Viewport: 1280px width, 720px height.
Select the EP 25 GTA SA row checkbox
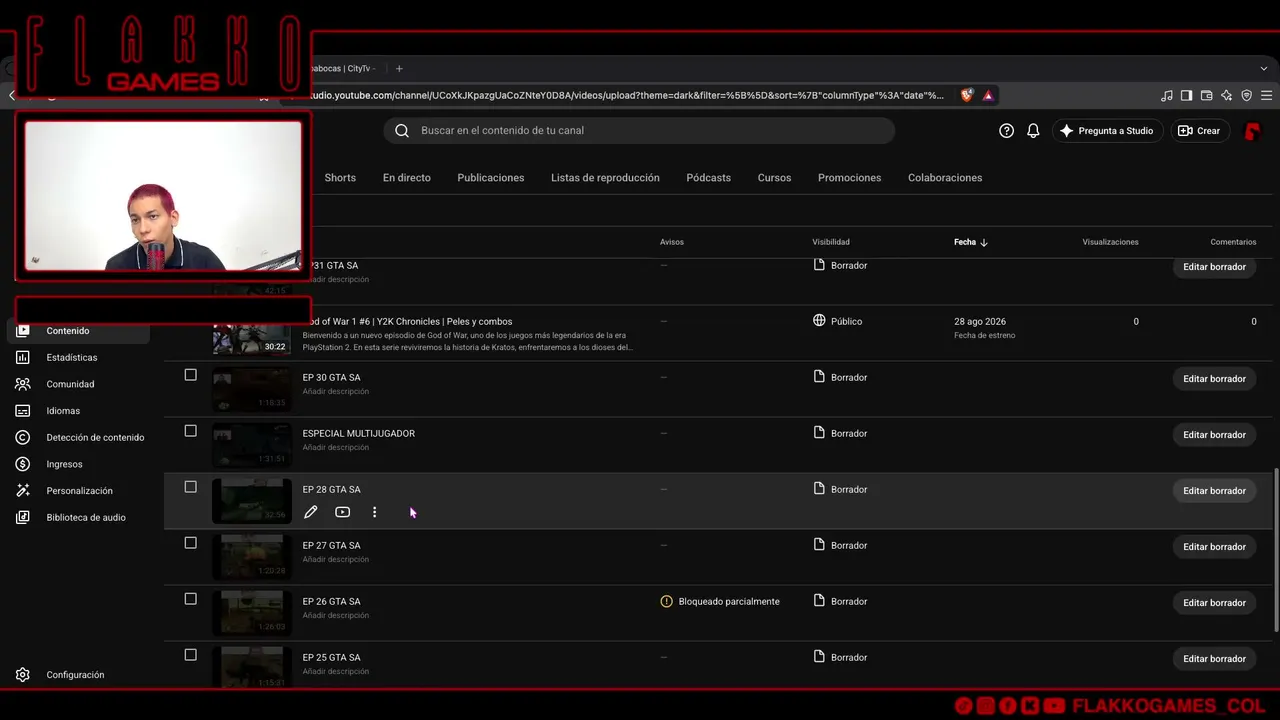(x=190, y=655)
